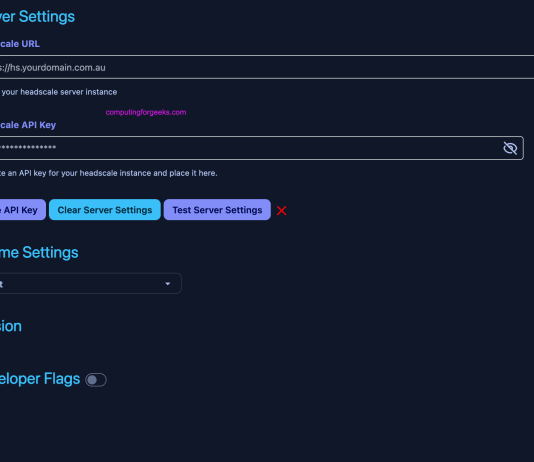Click the headscale API Key label

coord(28,125)
